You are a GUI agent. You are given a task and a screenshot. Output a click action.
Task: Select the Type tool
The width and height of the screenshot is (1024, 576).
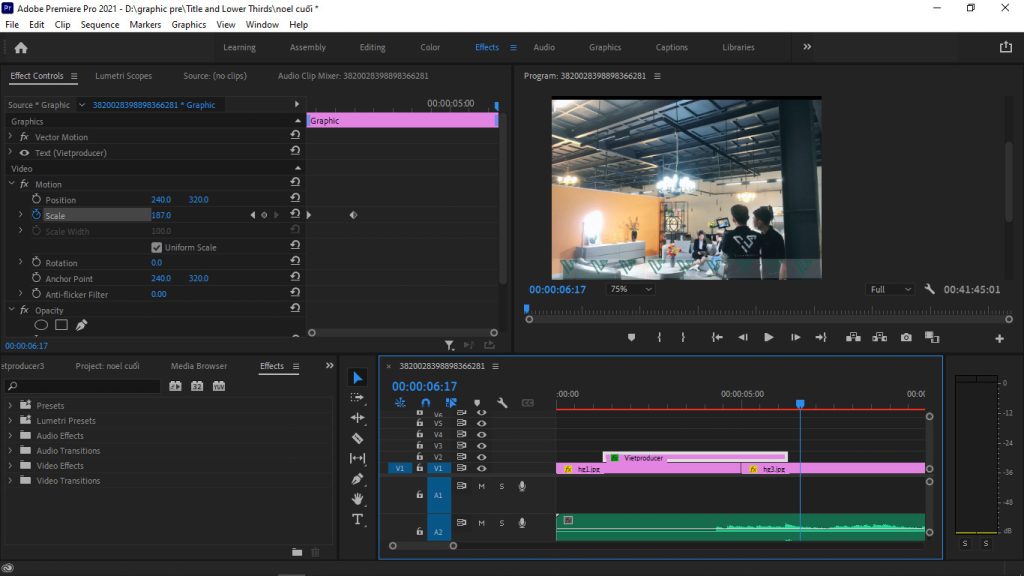pyautogui.click(x=358, y=519)
